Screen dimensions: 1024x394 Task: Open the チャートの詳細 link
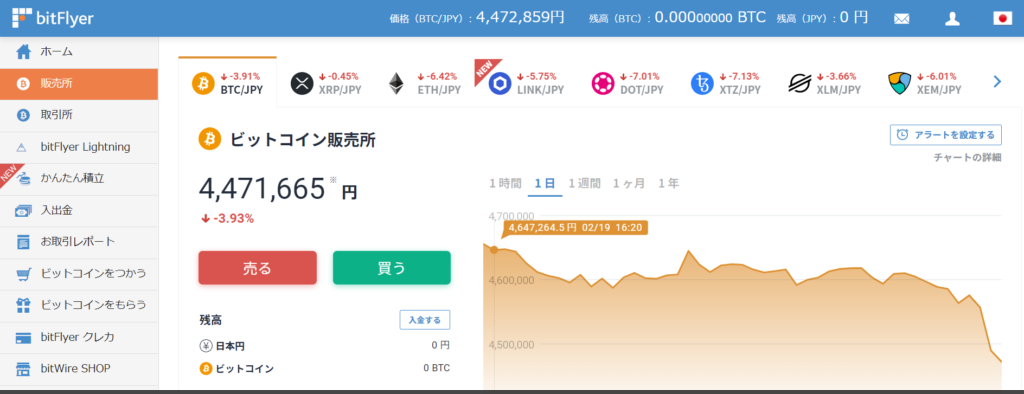(967, 157)
